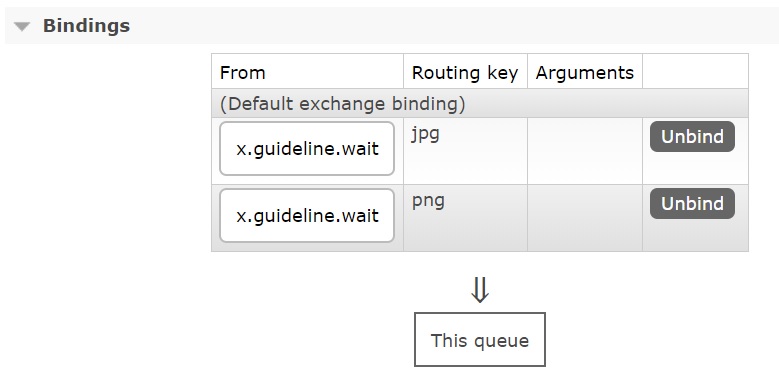Unbind the jpg routing key binding
Screen dimensions: 779x378
[692, 137]
